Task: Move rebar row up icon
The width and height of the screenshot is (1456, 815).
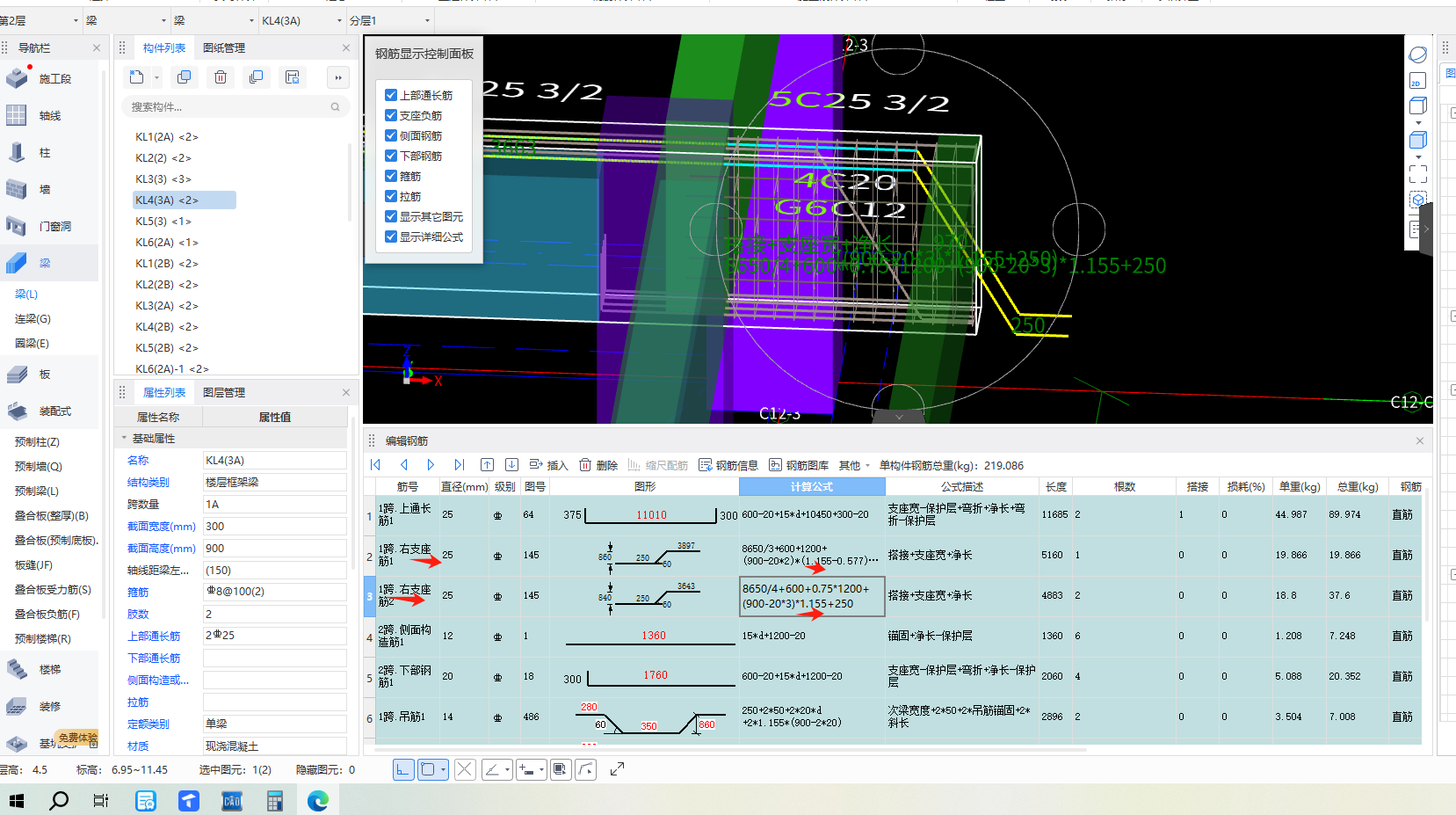Action: tap(487, 465)
